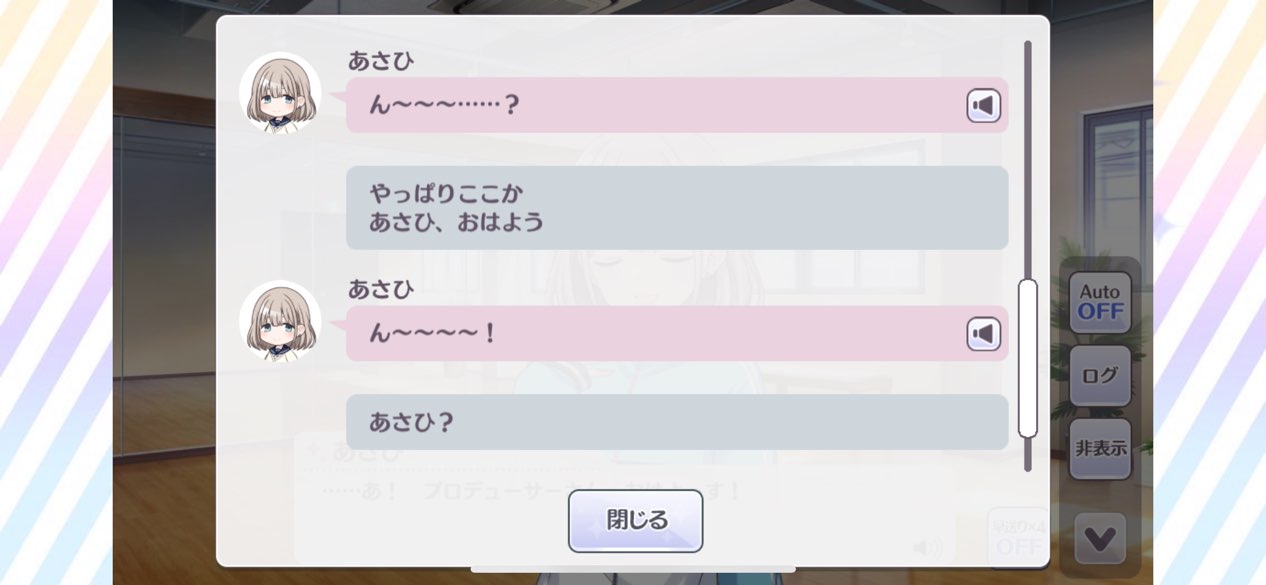This screenshot has height=585, width=1266.
Task: Toggle the Auto OFF playback switch
Action: coord(1100,302)
